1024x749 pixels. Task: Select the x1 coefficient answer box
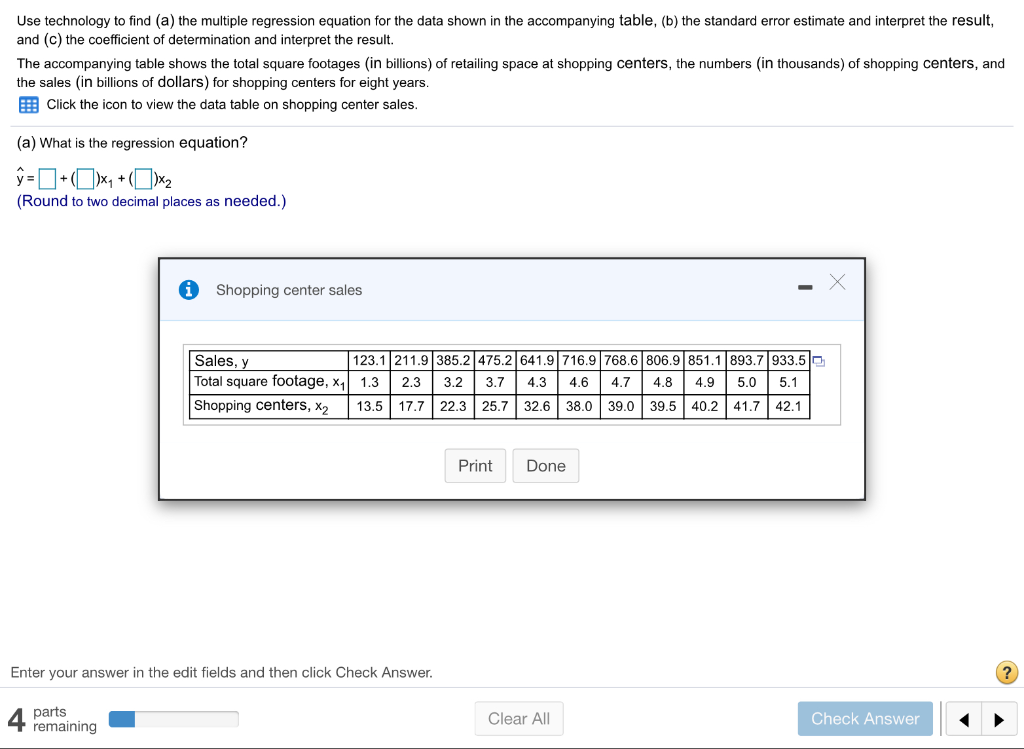coord(86,177)
